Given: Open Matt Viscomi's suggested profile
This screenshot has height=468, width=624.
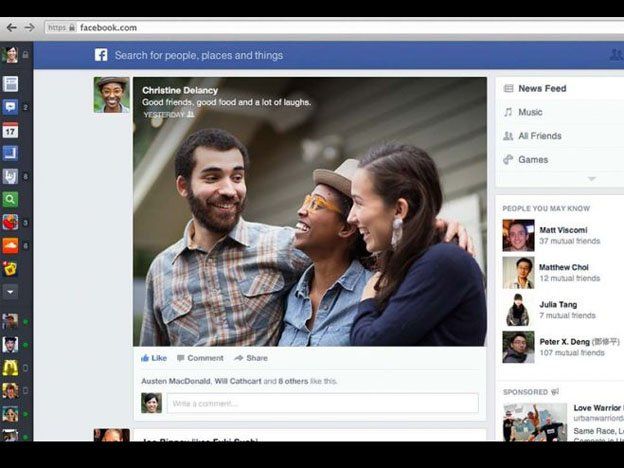Looking at the screenshot, I should coord(563,230).
